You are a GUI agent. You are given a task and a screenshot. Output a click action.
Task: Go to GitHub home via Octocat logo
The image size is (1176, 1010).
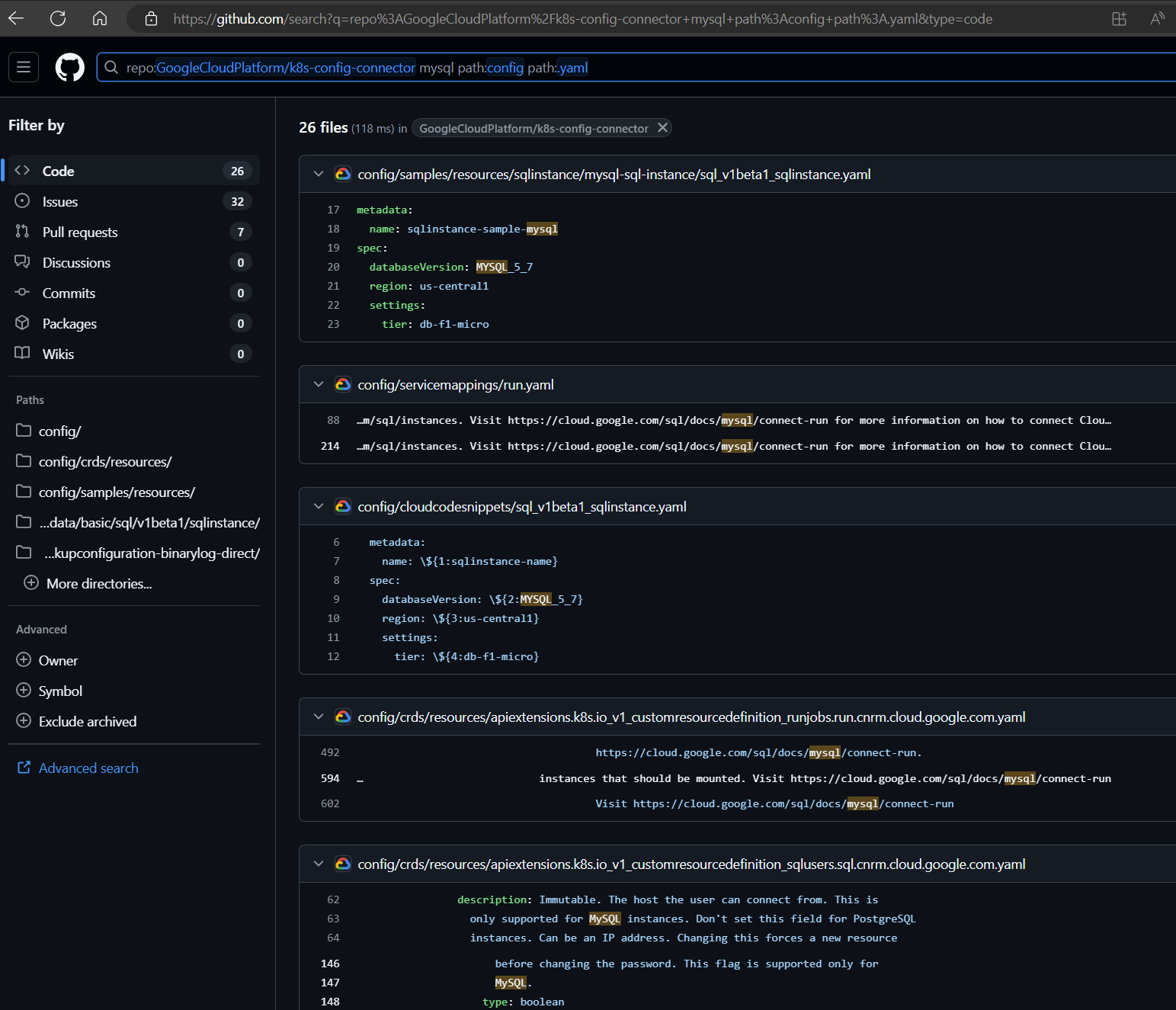tap(70, 67)
